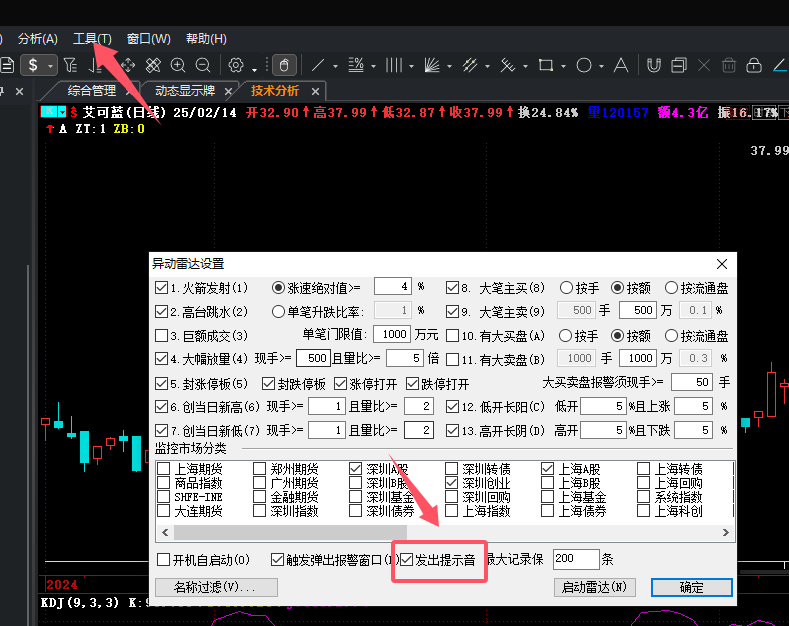Click the padlock lock drawings icon
The width and height of the screenshot is (789, 626).
(754, 65)
